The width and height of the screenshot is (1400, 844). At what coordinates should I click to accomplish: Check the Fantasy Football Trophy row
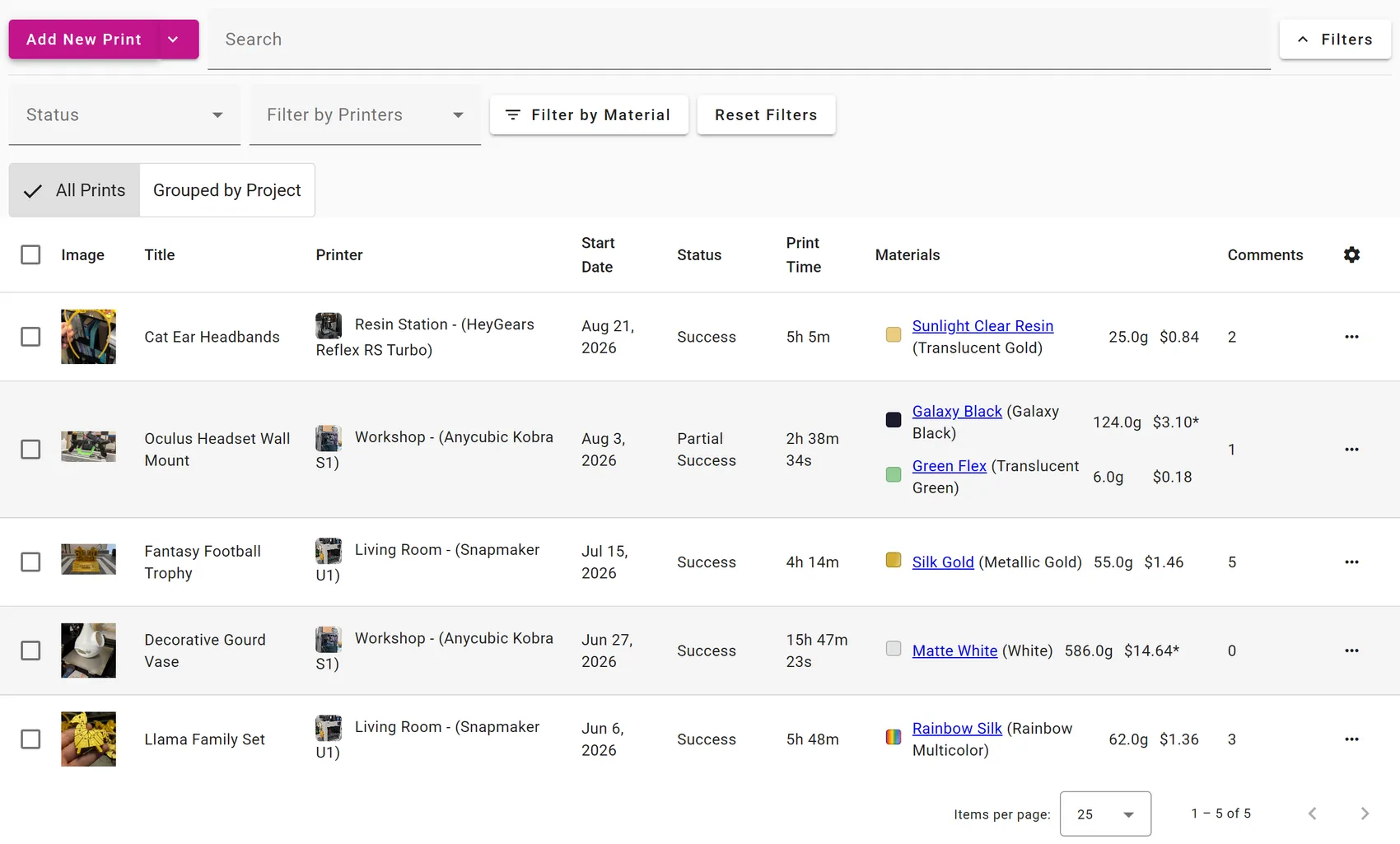[x=30, y=562]
